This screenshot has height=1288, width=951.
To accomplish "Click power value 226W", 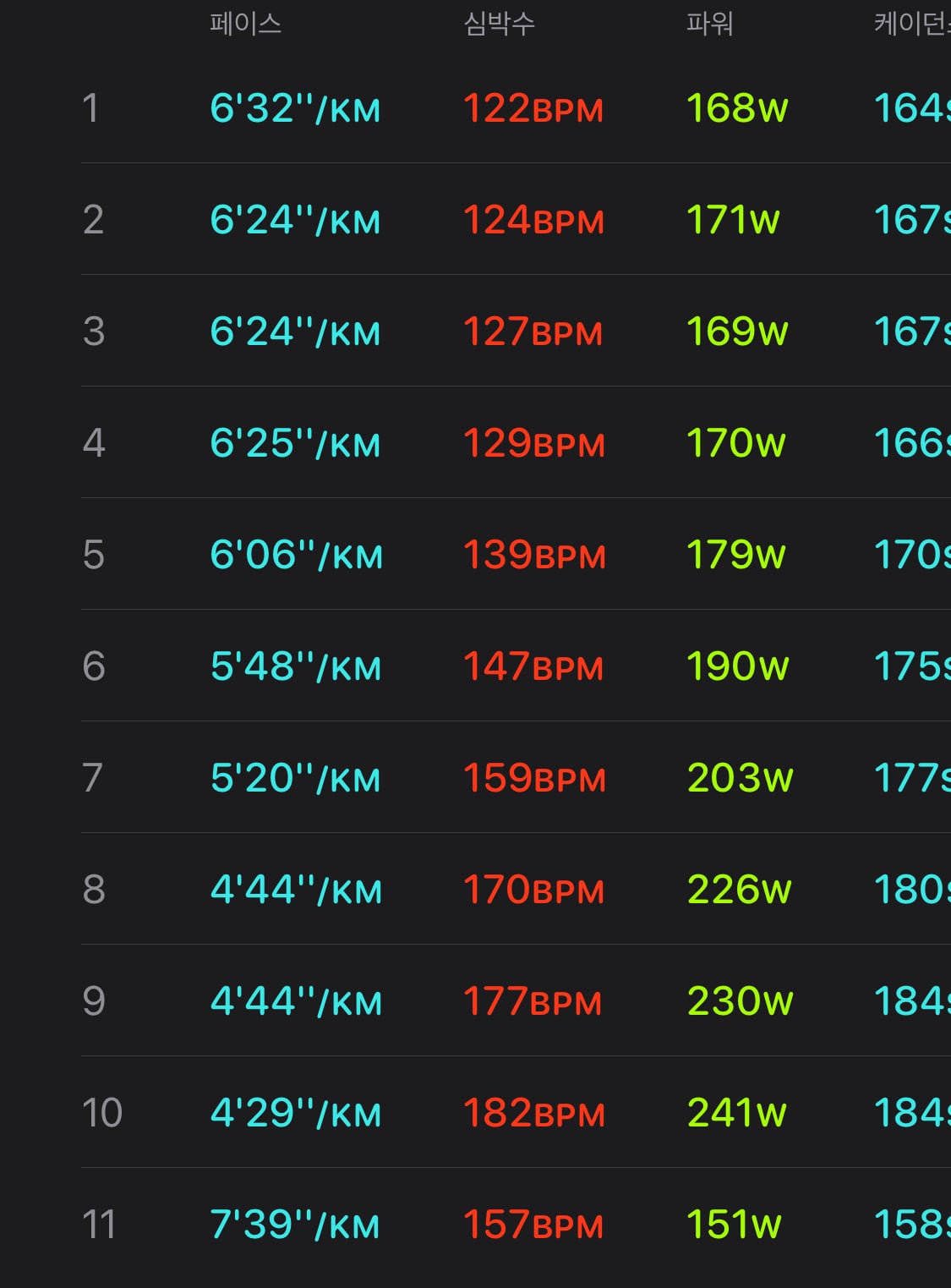I will pyautogui.click(x=739, y=890).
